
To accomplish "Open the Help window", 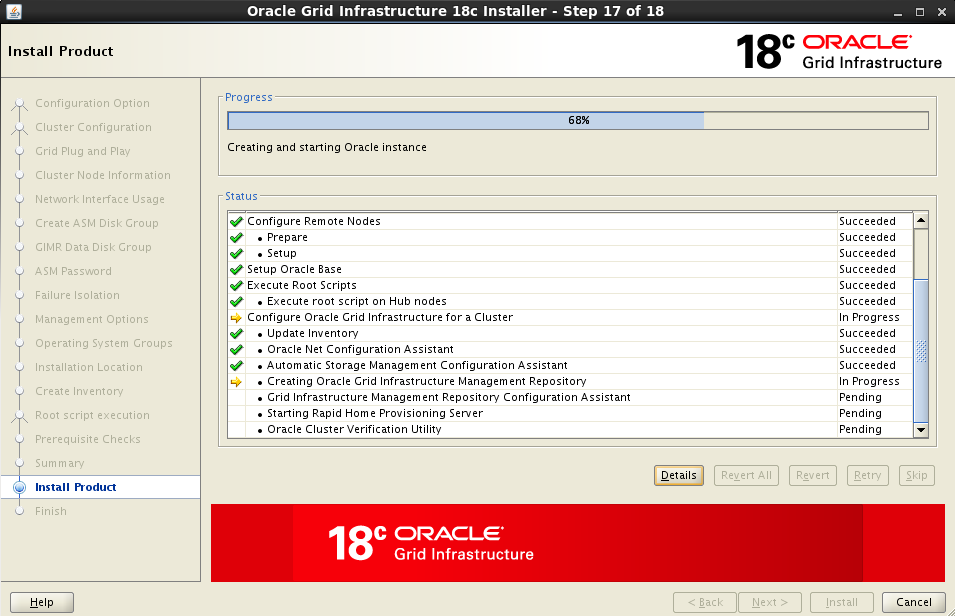I will [x=41, y=602].
